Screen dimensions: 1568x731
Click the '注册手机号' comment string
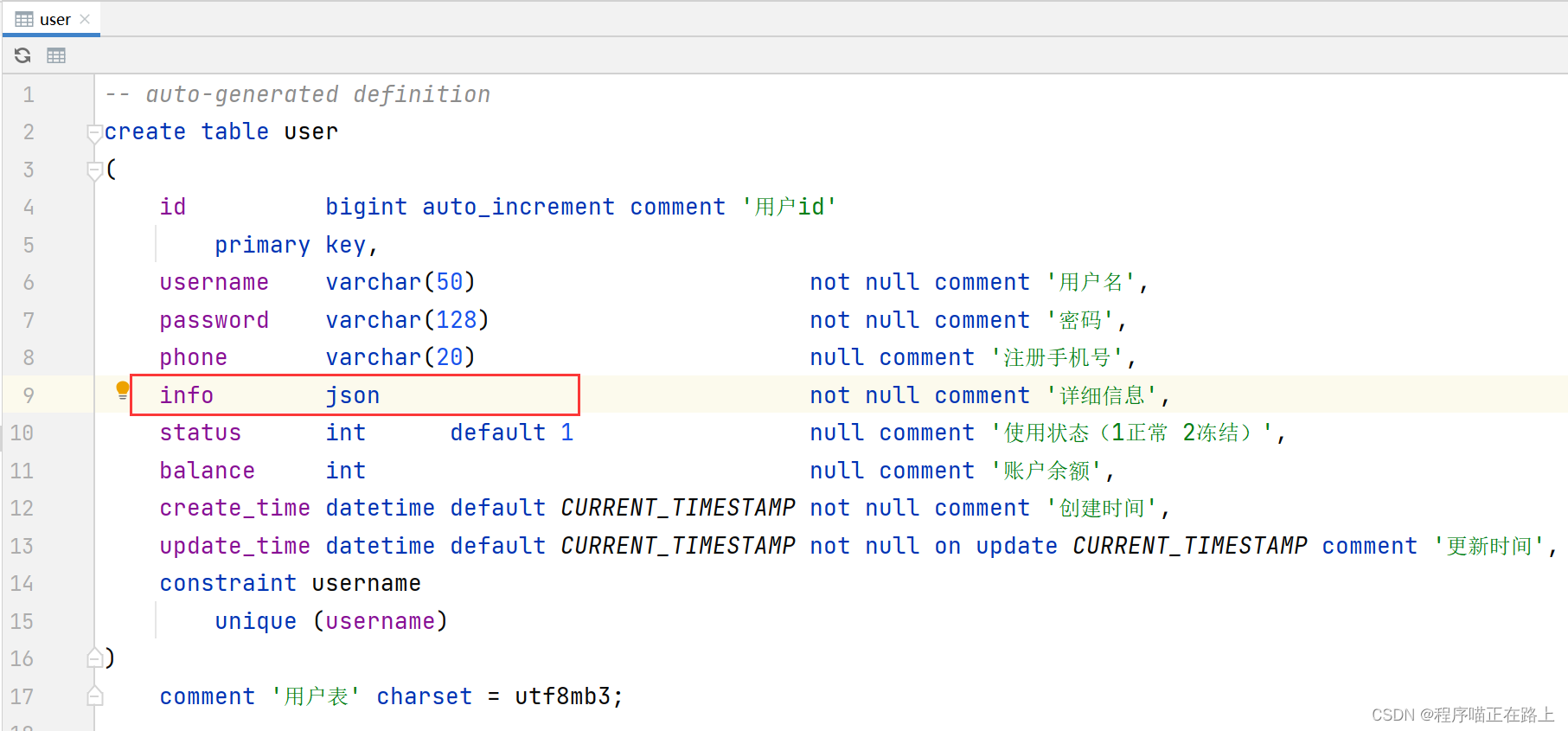[x=1057, y=357]
